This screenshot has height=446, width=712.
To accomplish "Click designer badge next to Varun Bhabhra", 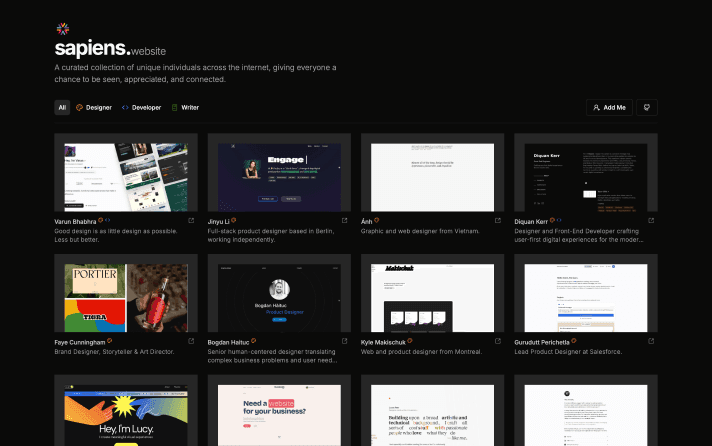I will point(101,220).
